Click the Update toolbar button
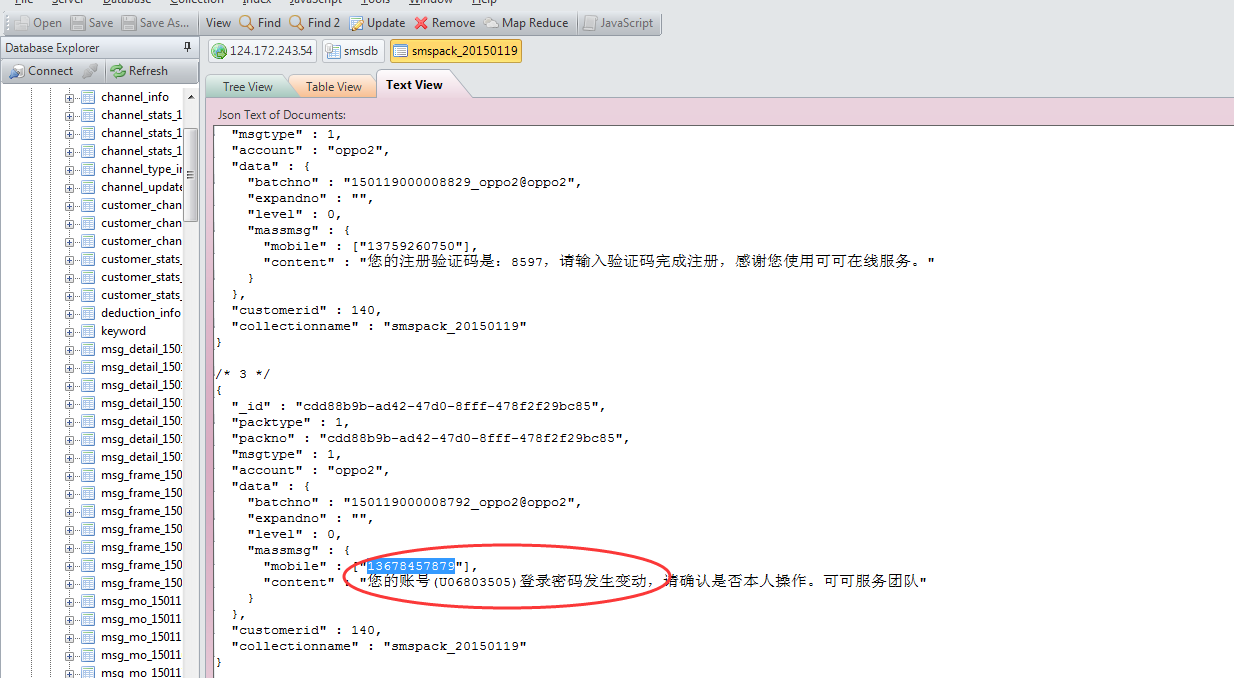 tap(377, 23)
